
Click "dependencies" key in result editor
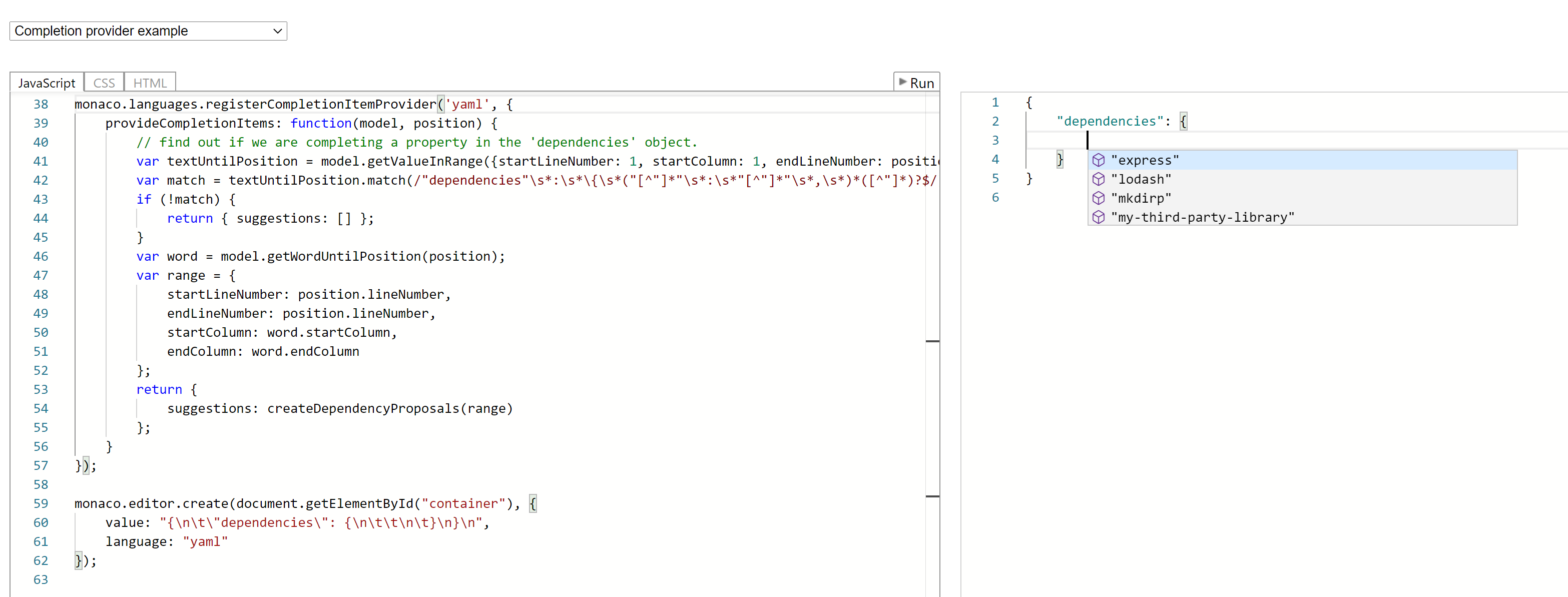(1110, 121)
